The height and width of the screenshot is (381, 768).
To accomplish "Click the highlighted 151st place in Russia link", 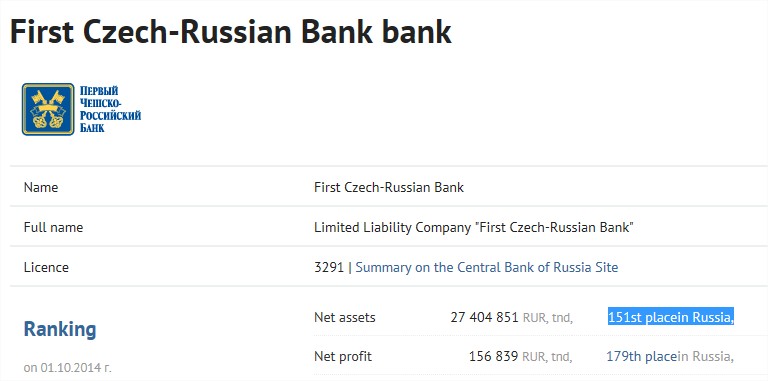I will (671, 317).
